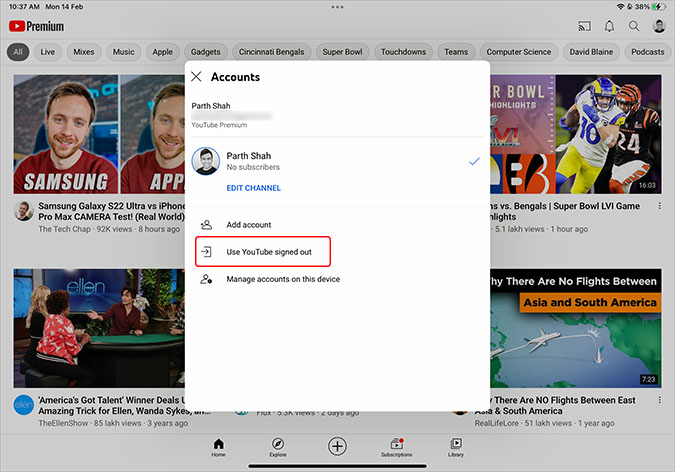The image size is (675, 472).
Task: Select the All filter chip
Action: [x=18, y=52]
